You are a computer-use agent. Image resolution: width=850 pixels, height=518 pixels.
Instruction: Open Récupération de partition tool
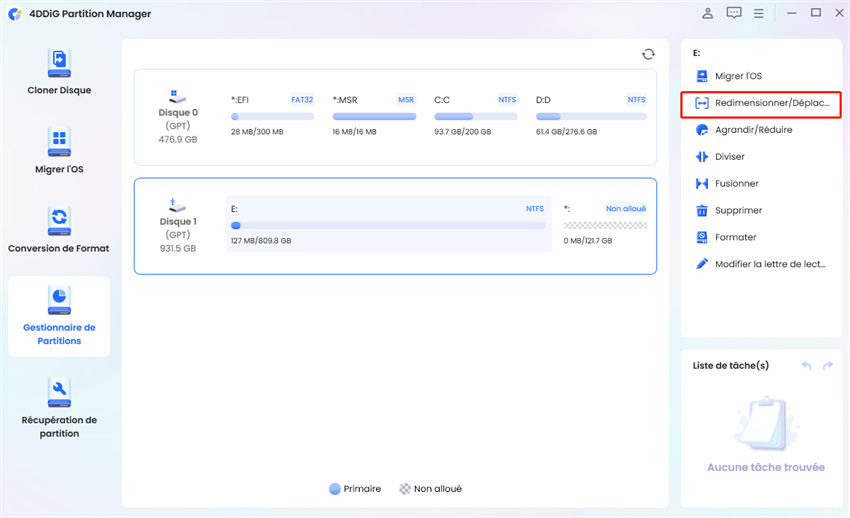[x=59, y=408]
